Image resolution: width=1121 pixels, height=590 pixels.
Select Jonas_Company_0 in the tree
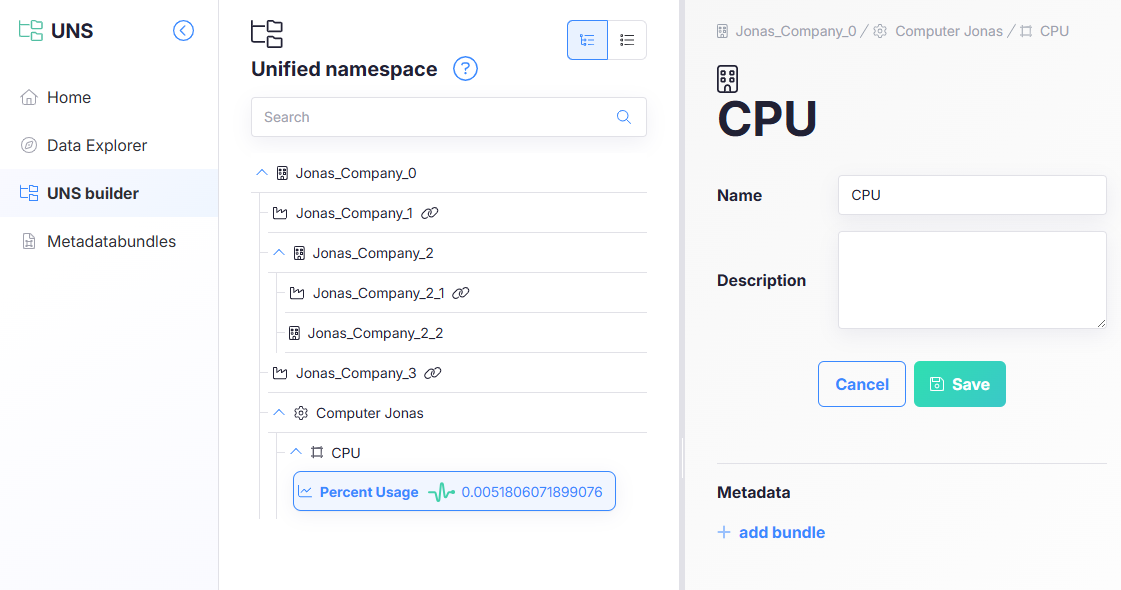tap(356, 173)
